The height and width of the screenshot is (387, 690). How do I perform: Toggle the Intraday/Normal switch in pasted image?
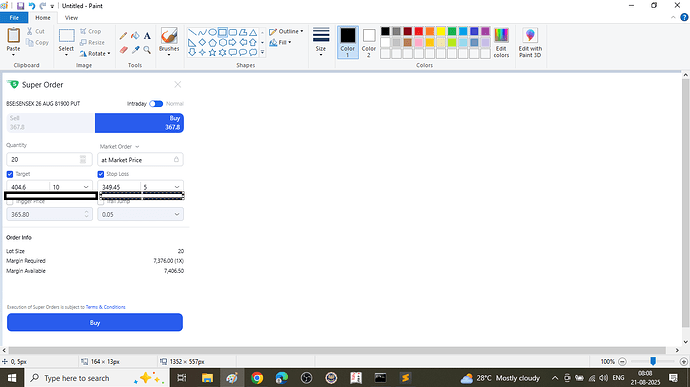pos(156,104)
